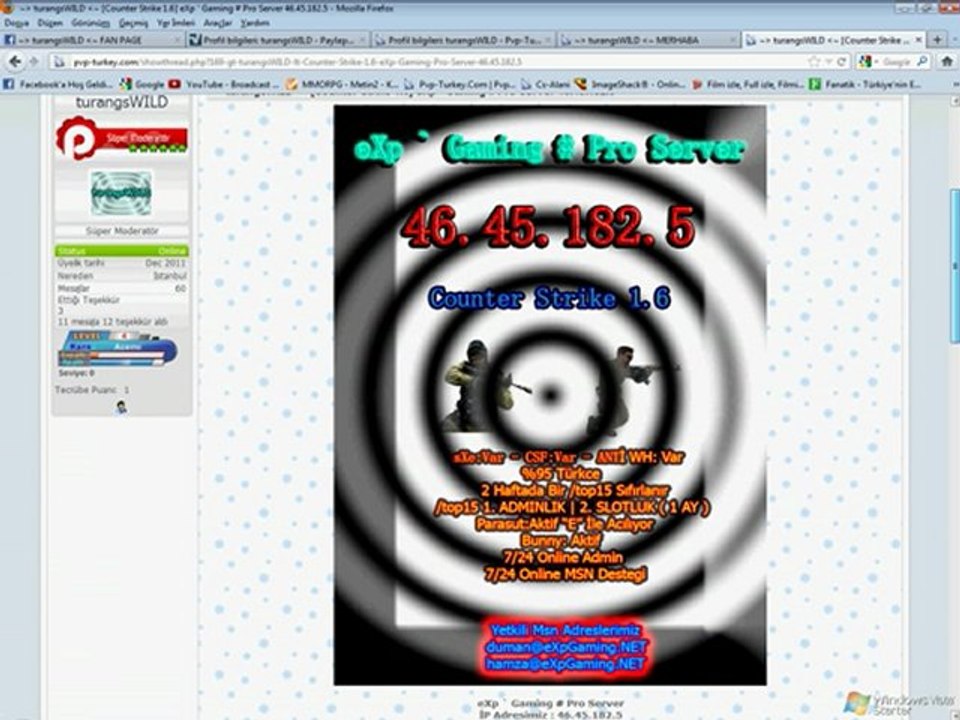Open the browser home page icon
The height and width of the screenshot is (720, 960).
tap(947, 61)
